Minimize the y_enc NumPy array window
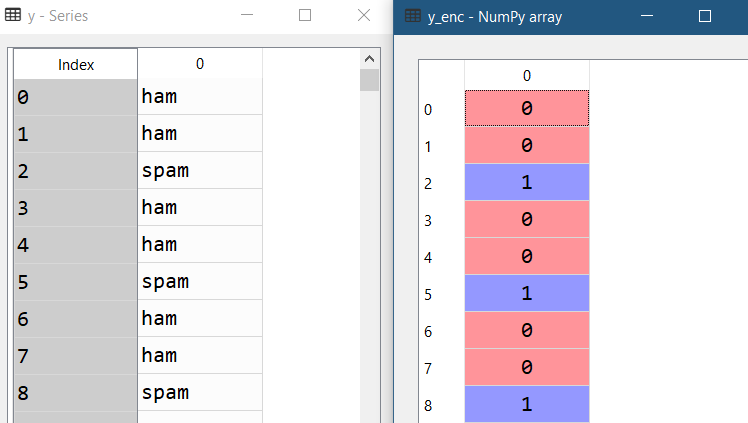Viewport: 748px width, 423px height. click(647, 16)
